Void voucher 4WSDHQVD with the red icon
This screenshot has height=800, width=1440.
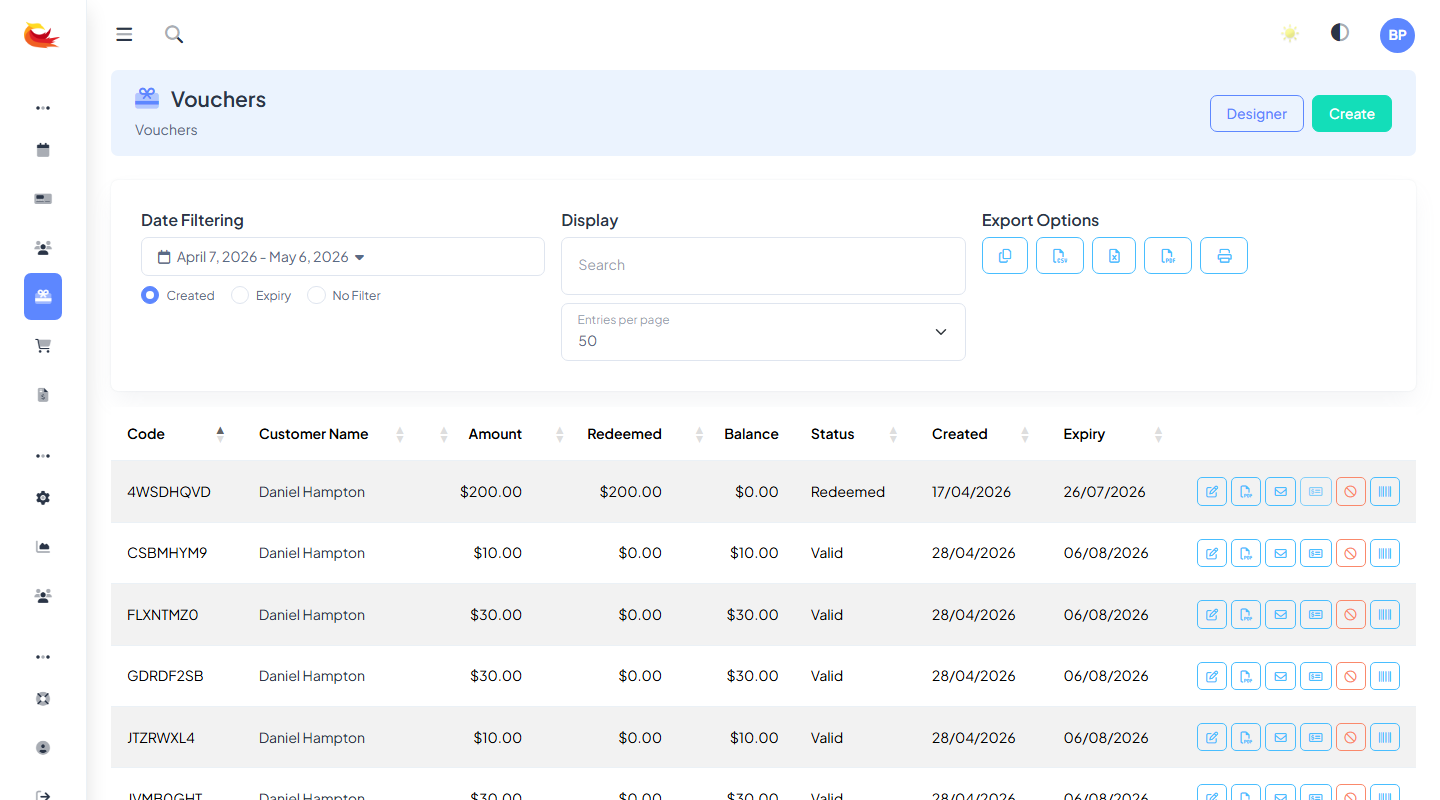point(1350,492)
